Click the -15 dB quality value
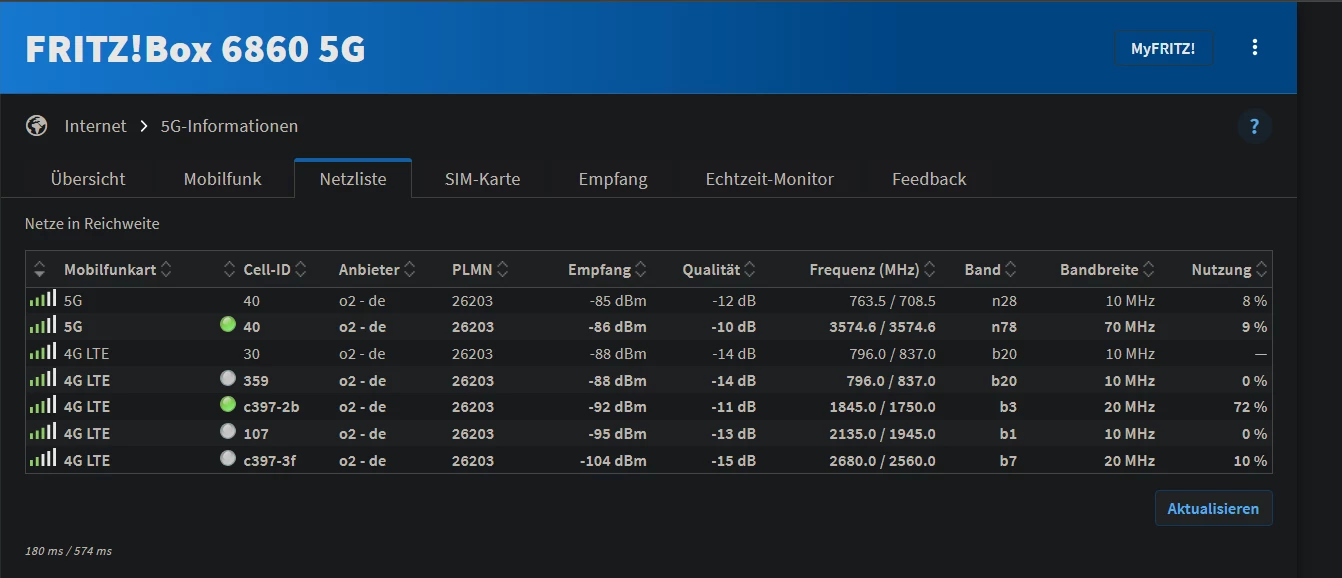 (x=733, y=460)
